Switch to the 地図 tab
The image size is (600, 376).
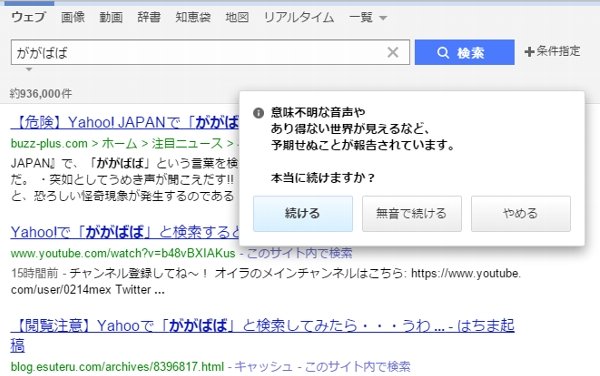(237, 17)
